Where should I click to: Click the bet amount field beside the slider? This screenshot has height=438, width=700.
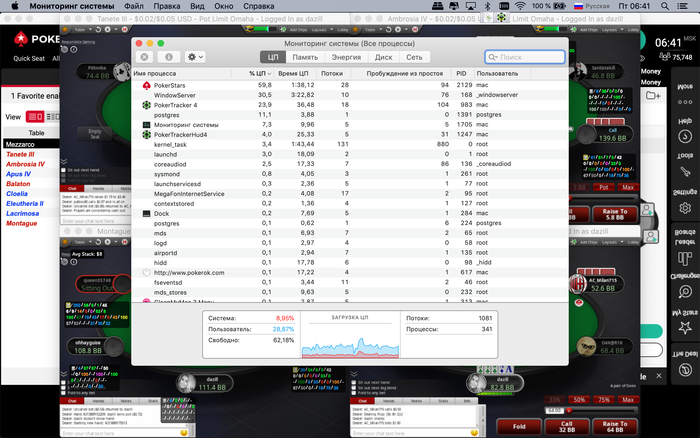[554, 410]
